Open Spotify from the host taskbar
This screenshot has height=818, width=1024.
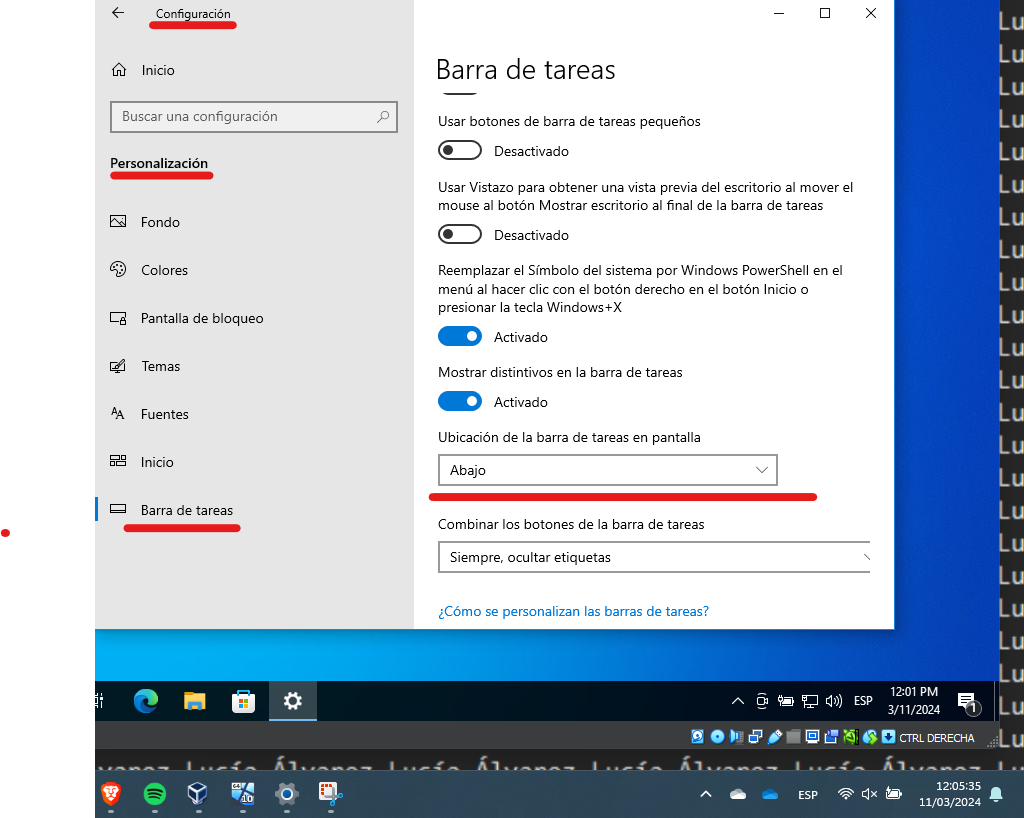[x=154, y=795]
